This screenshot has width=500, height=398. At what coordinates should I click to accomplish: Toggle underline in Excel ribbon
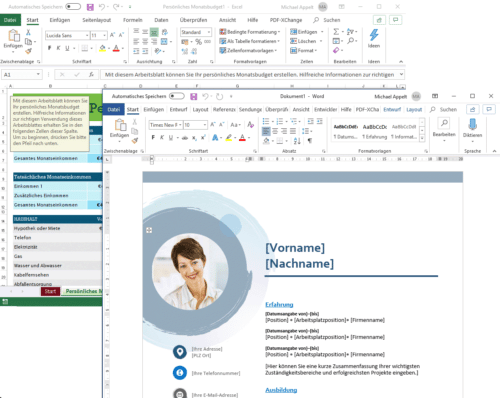[67, 48]
